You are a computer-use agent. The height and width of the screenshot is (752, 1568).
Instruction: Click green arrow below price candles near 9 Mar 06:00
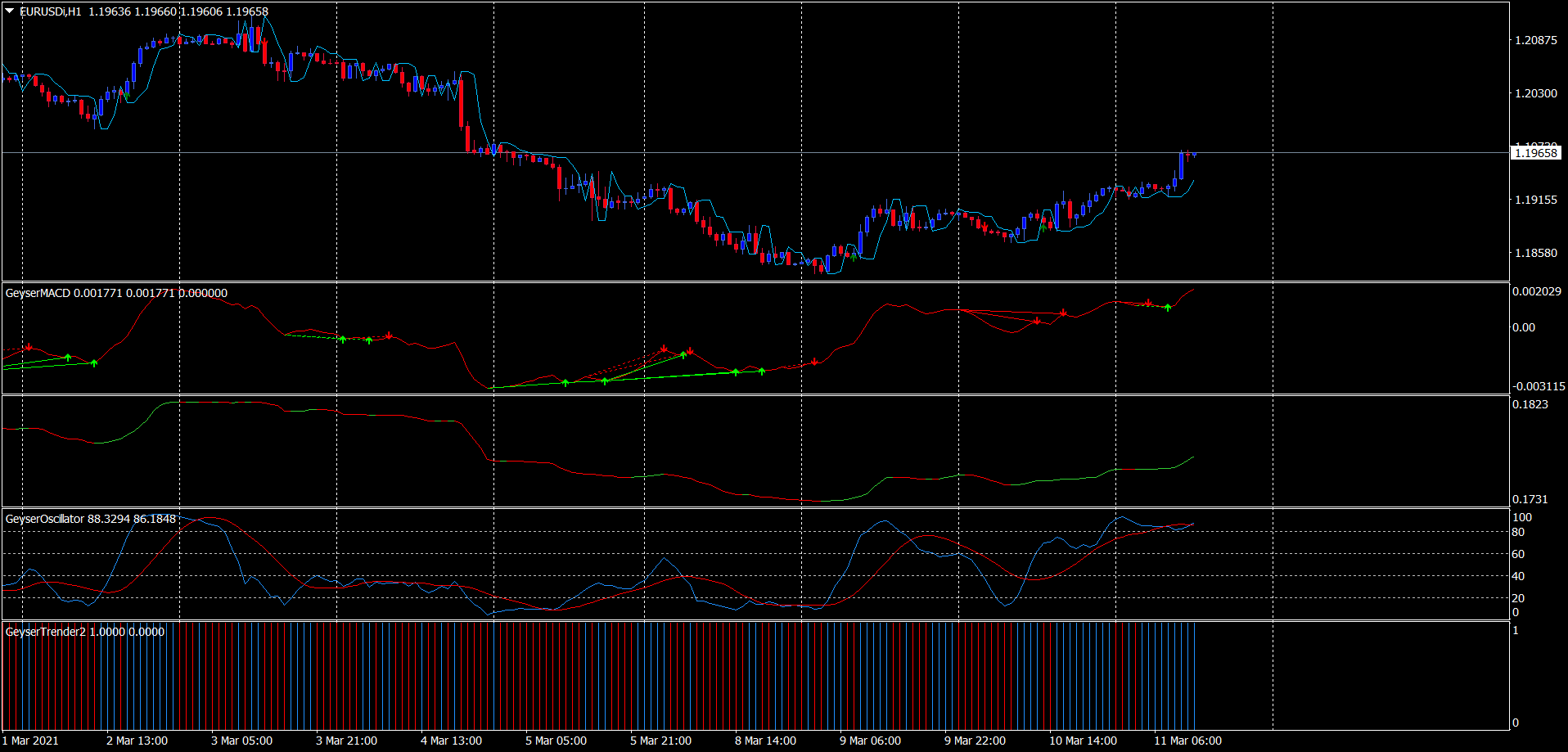854,256
